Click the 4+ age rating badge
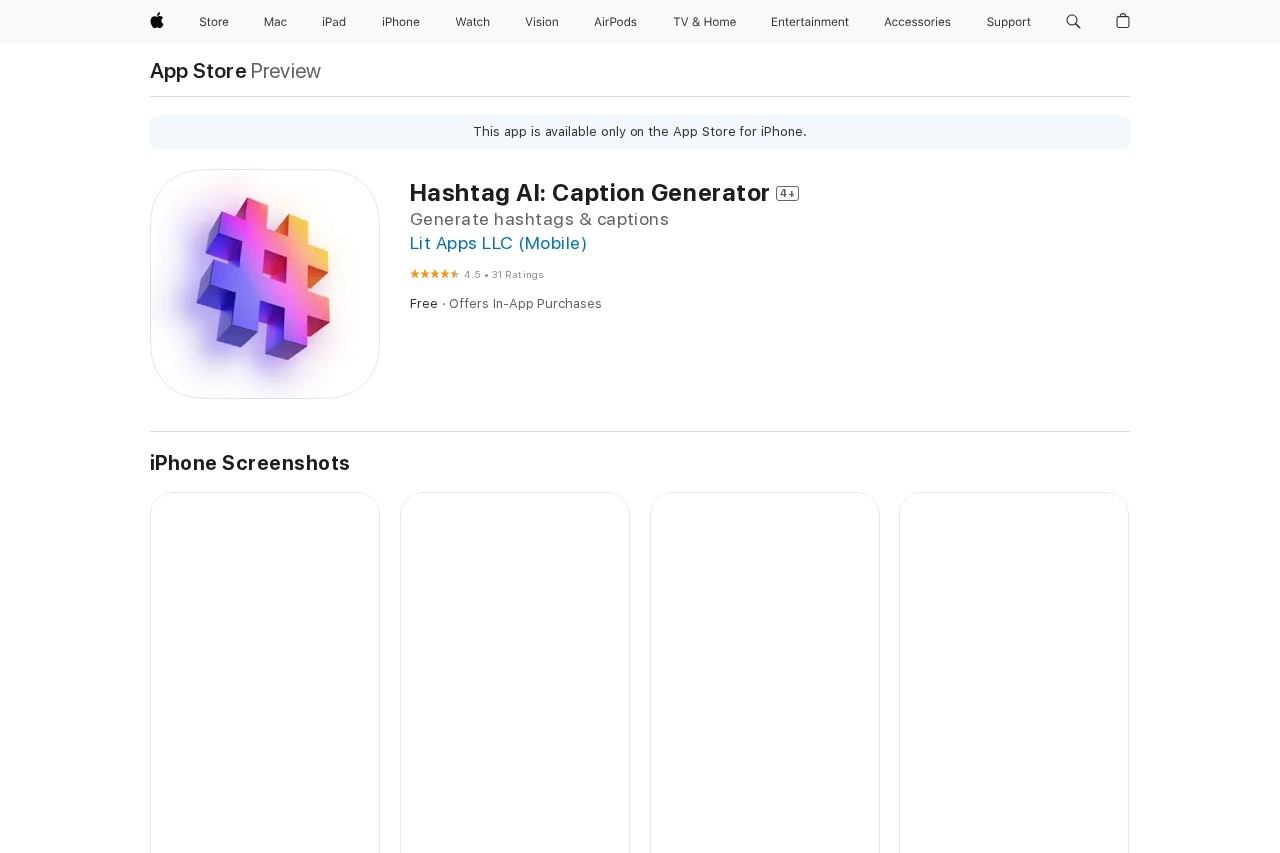 coord(787,194)
